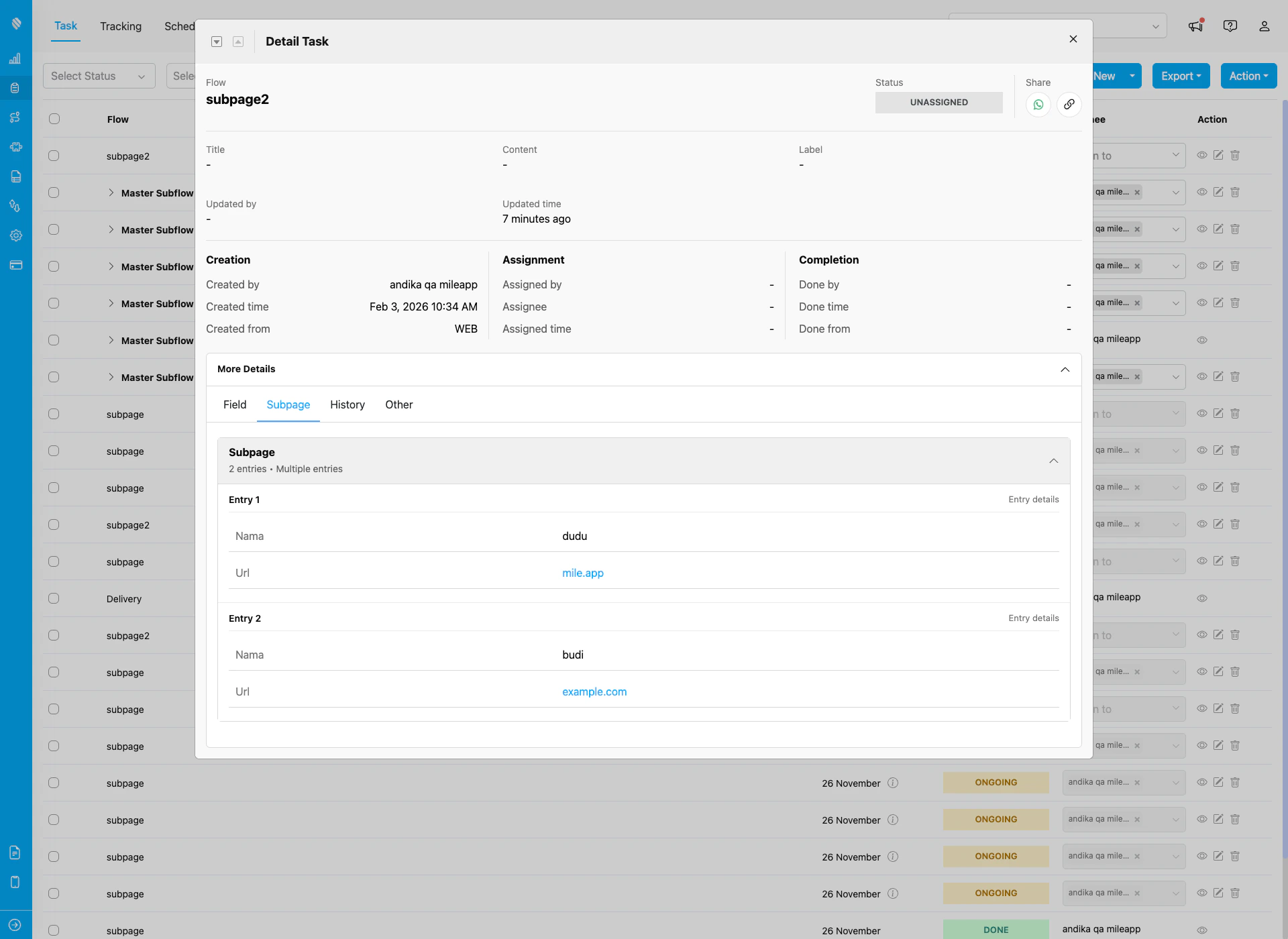The height and width of the screenshot is (939, 1288).
Task: Follow the mile.app link
Action: pos(582,573)
